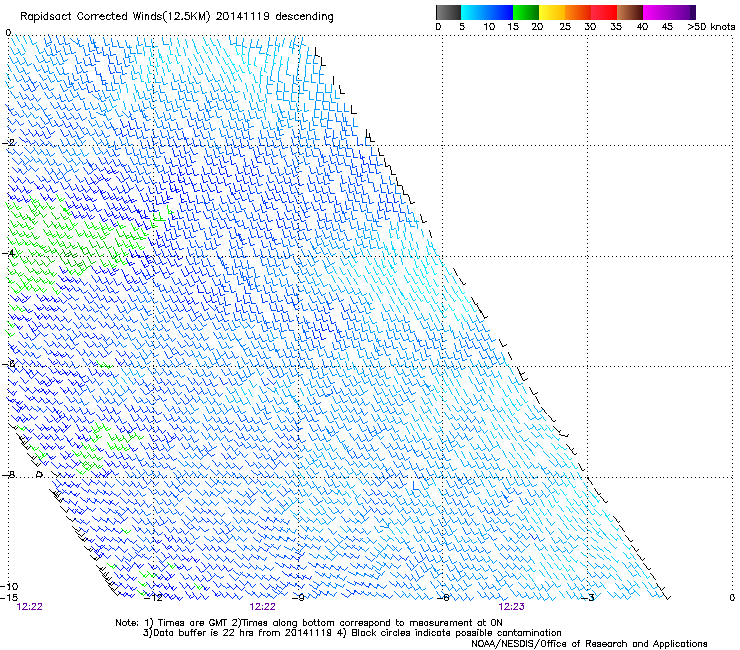Click the '12:23' time label under the plot

pyautogui.click(x=511, y=607)
